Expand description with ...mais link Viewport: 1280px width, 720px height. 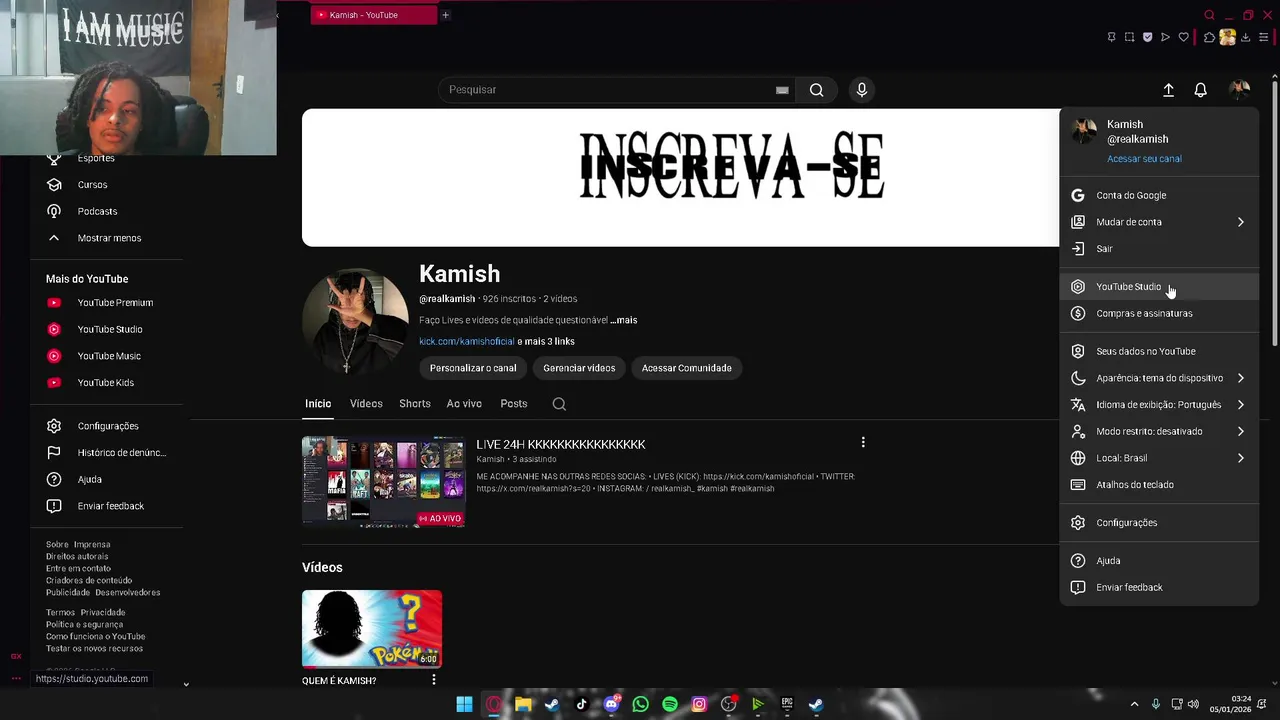click(x=624, y=320)
